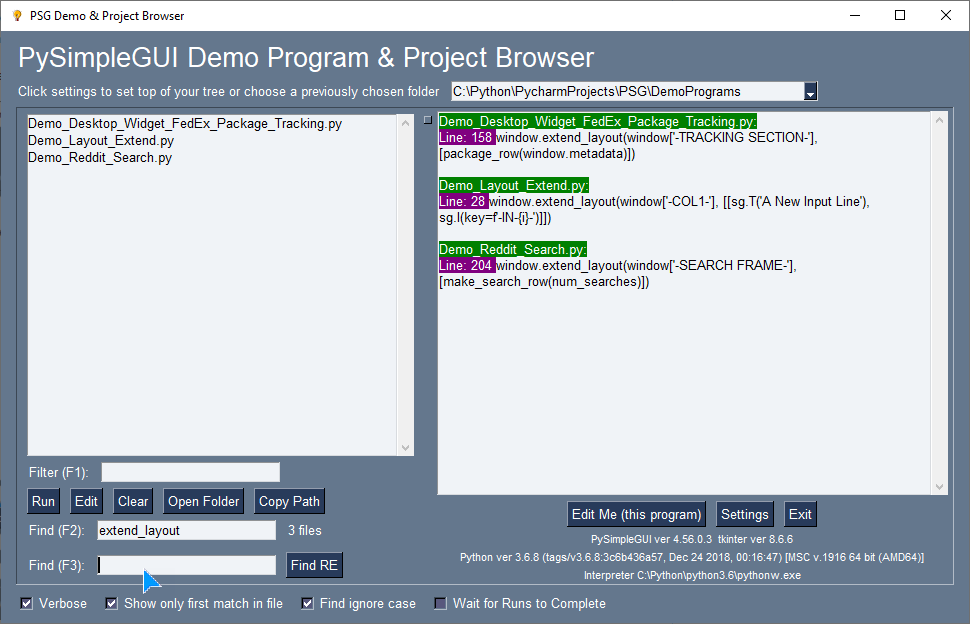Click Find RE to search with regex
The height and width of the screenshot is (624, 970).
pyautogui.click(x=314, y=565)
